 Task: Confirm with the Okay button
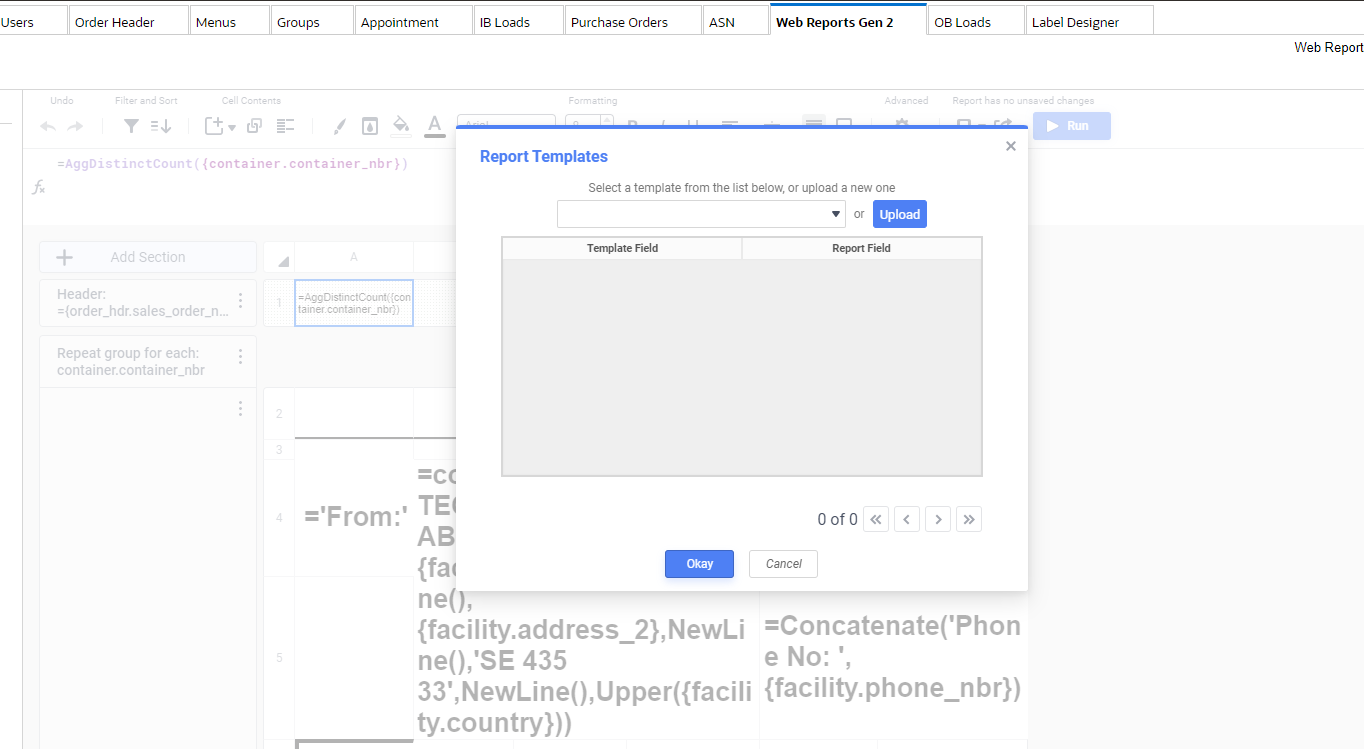[699, 564]
